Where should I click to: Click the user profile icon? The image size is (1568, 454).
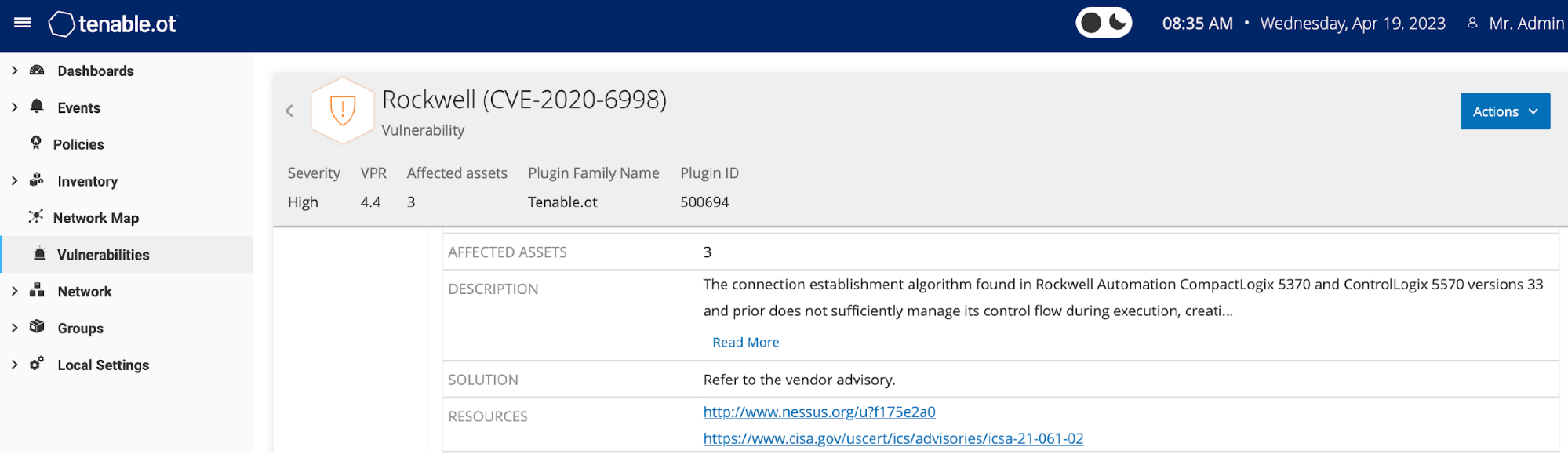tap(1472, 24)
